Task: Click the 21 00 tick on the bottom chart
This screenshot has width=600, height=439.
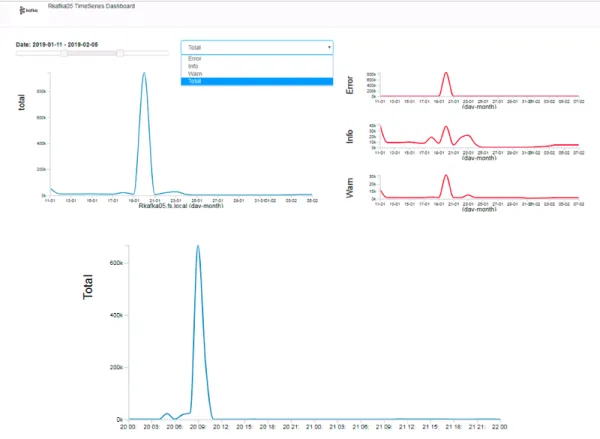Action: [x=314, y=427]
